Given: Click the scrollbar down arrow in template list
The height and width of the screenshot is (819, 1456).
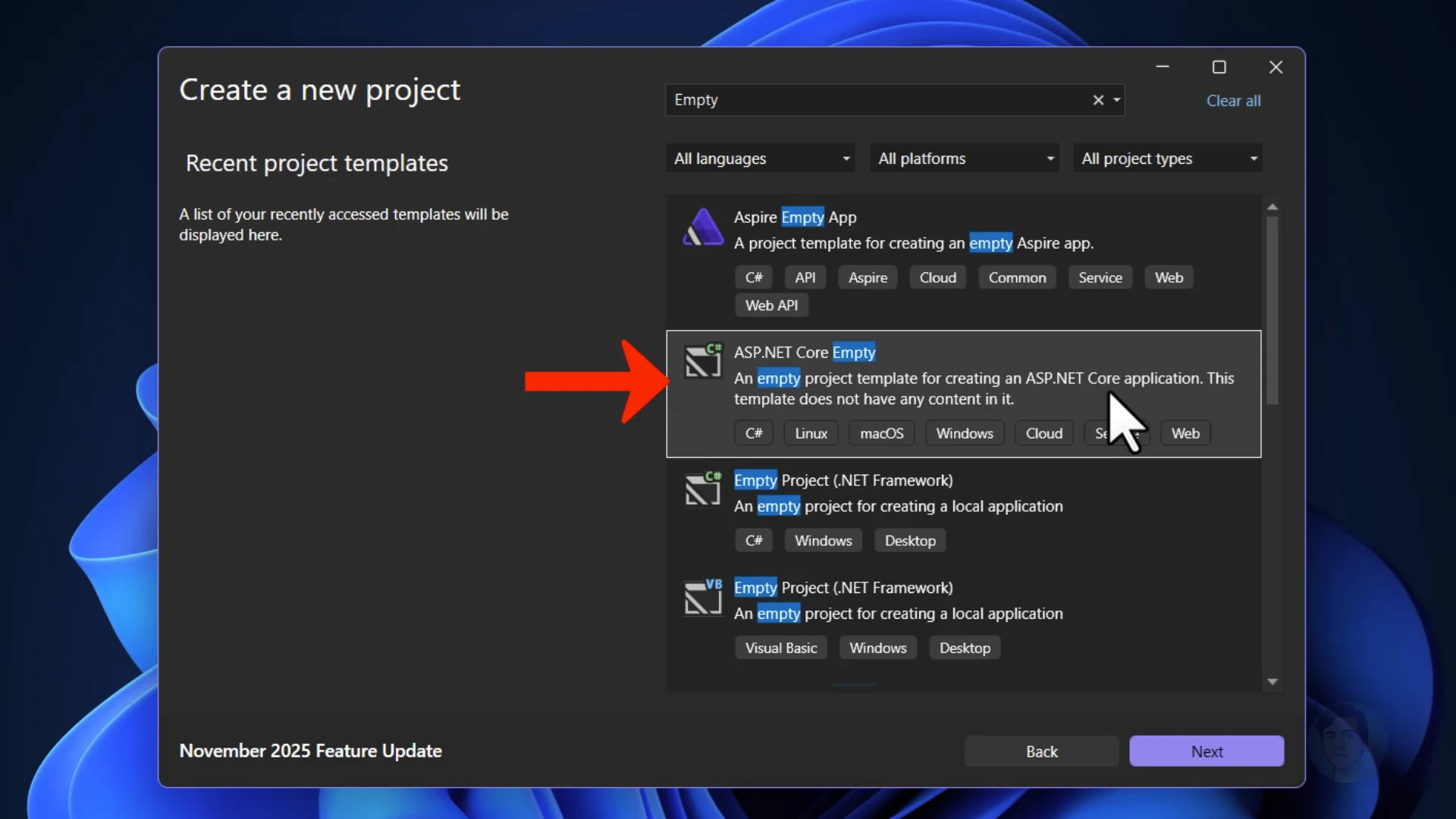Looking at the screenshot, I should pyautogui.click(x=1272, y=681).
